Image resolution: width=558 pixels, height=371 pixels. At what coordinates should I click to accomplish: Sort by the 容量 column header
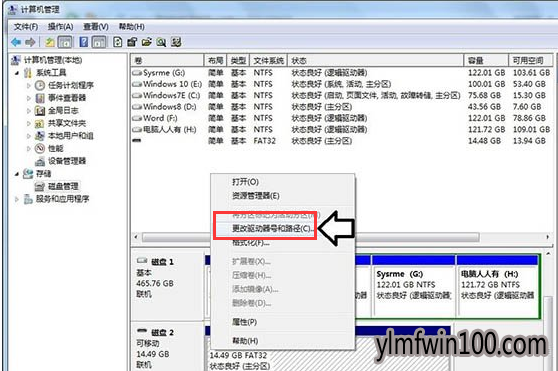pyautogui.click(x=486, y=60)
